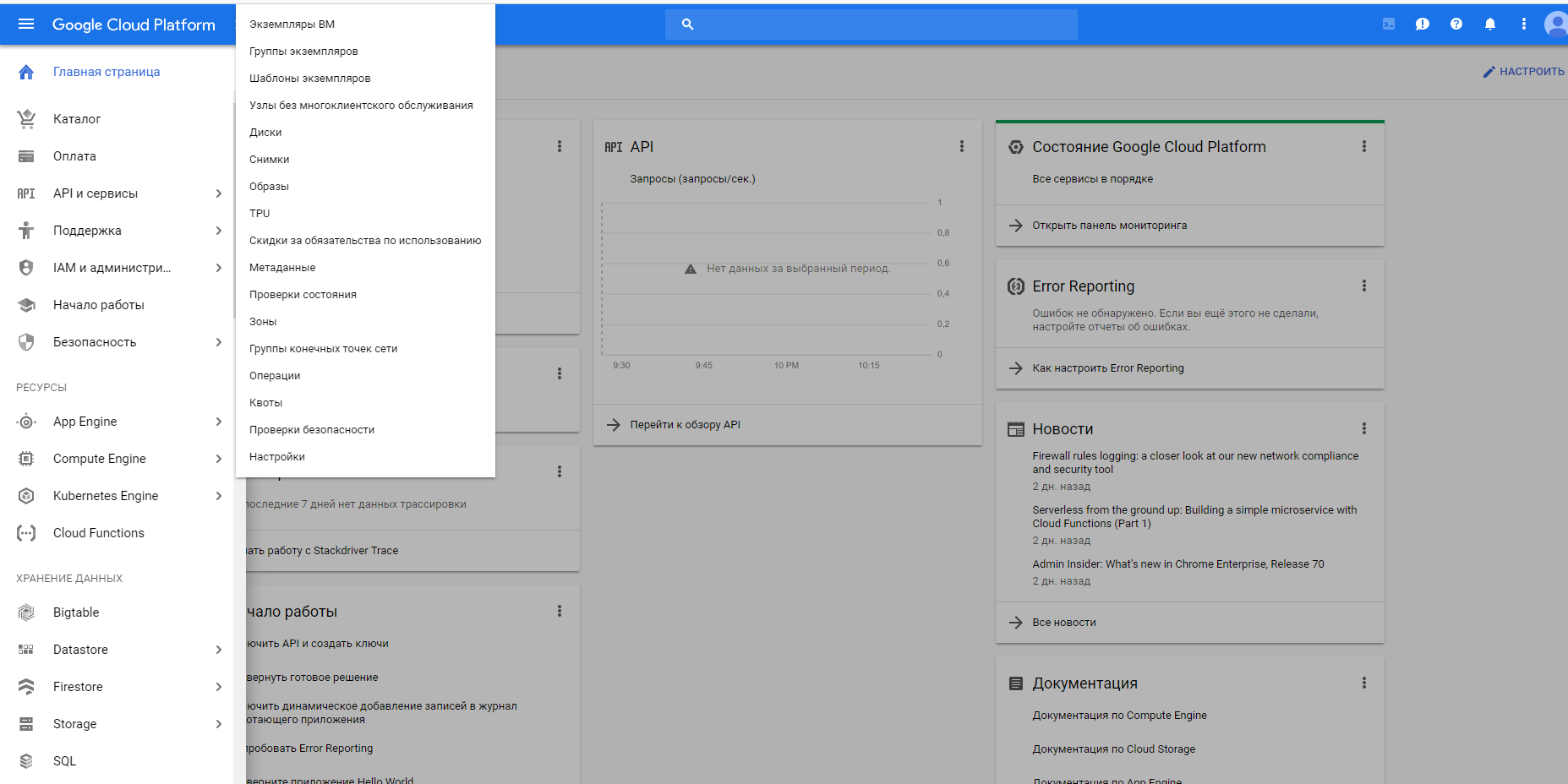The width and height of the screenshot is (1568, 784).
Task: Click the Firestore icon
Action: point(26,687)
